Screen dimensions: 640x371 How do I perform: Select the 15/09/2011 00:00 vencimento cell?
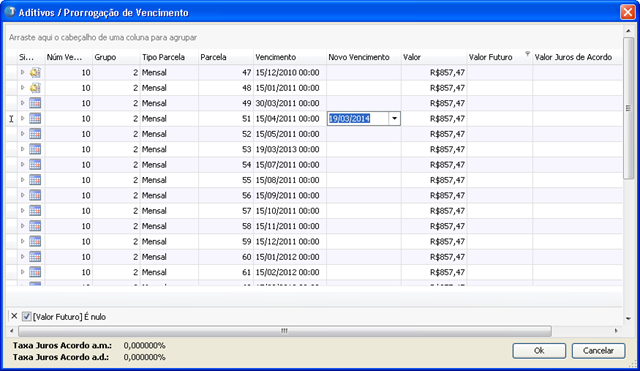[290, 195]
